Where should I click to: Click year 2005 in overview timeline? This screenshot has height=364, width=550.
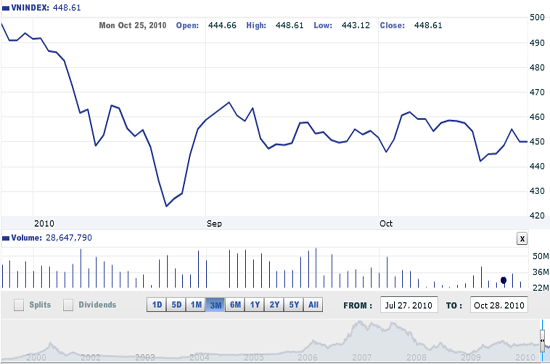click(254, 357)
